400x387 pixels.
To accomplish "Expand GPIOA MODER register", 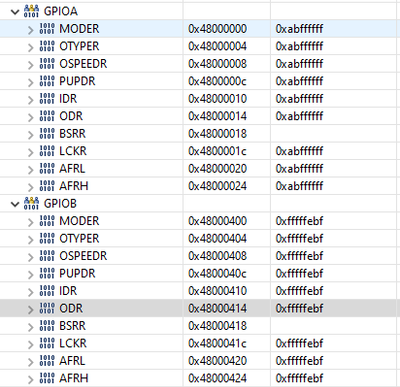I will [x=31, y=30].
